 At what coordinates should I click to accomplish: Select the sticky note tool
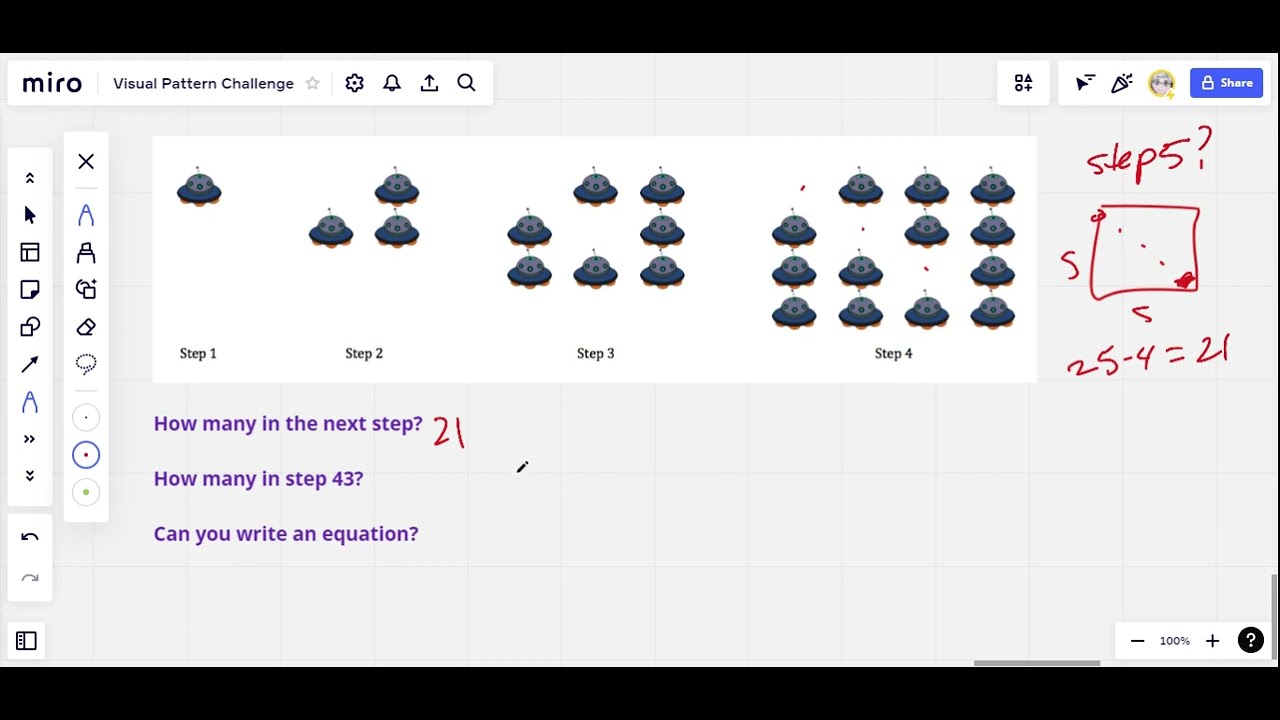point(30,290)
